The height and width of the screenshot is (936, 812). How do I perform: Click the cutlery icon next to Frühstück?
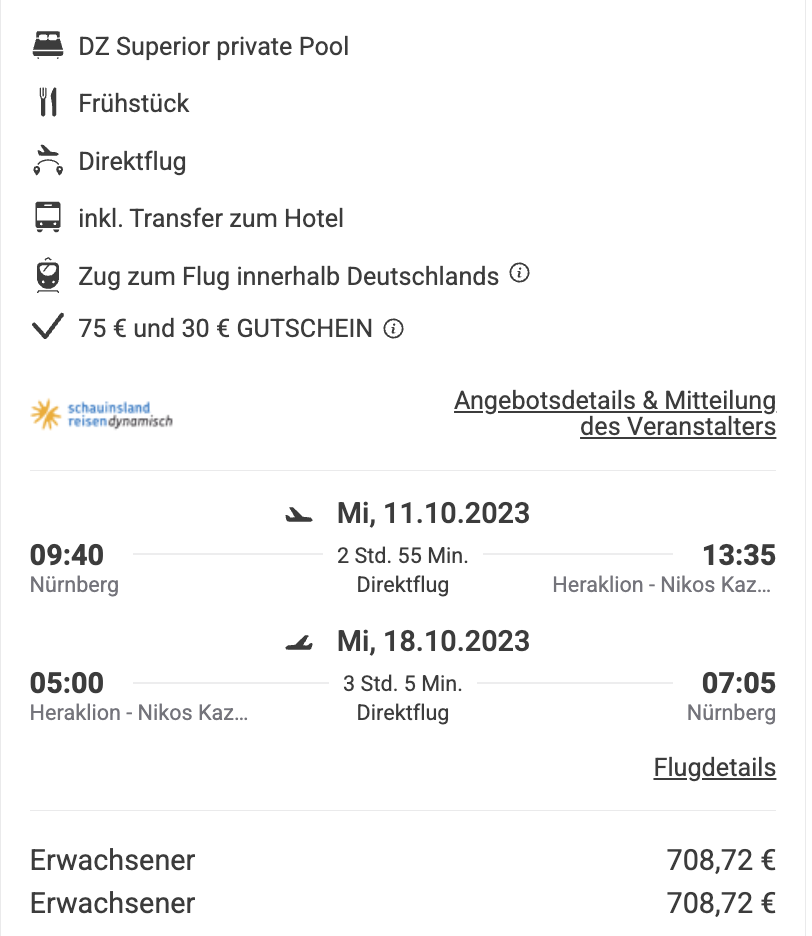point(48,102)
